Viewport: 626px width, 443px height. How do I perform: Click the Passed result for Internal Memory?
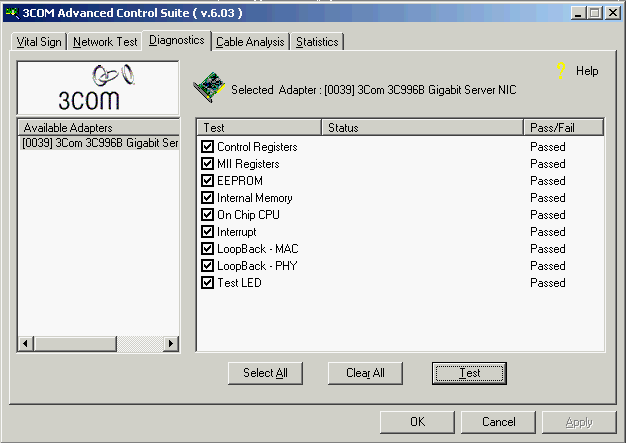(547, 198)
